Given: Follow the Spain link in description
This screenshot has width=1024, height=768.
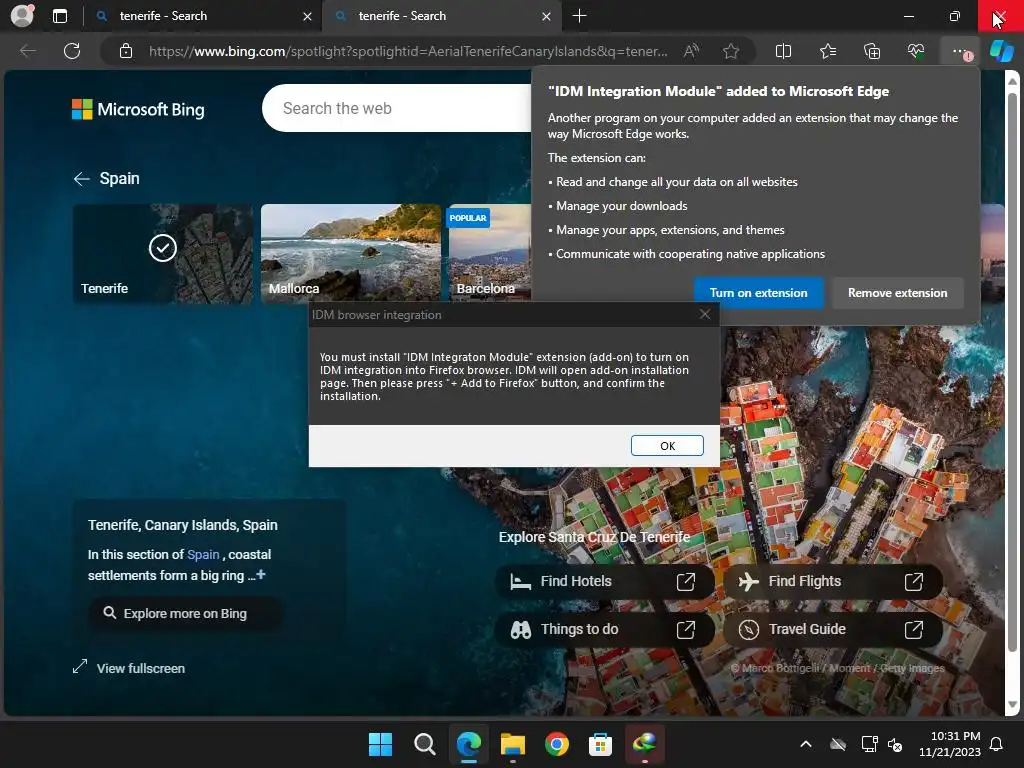Looking at the screenshot, I should [203, 554].
